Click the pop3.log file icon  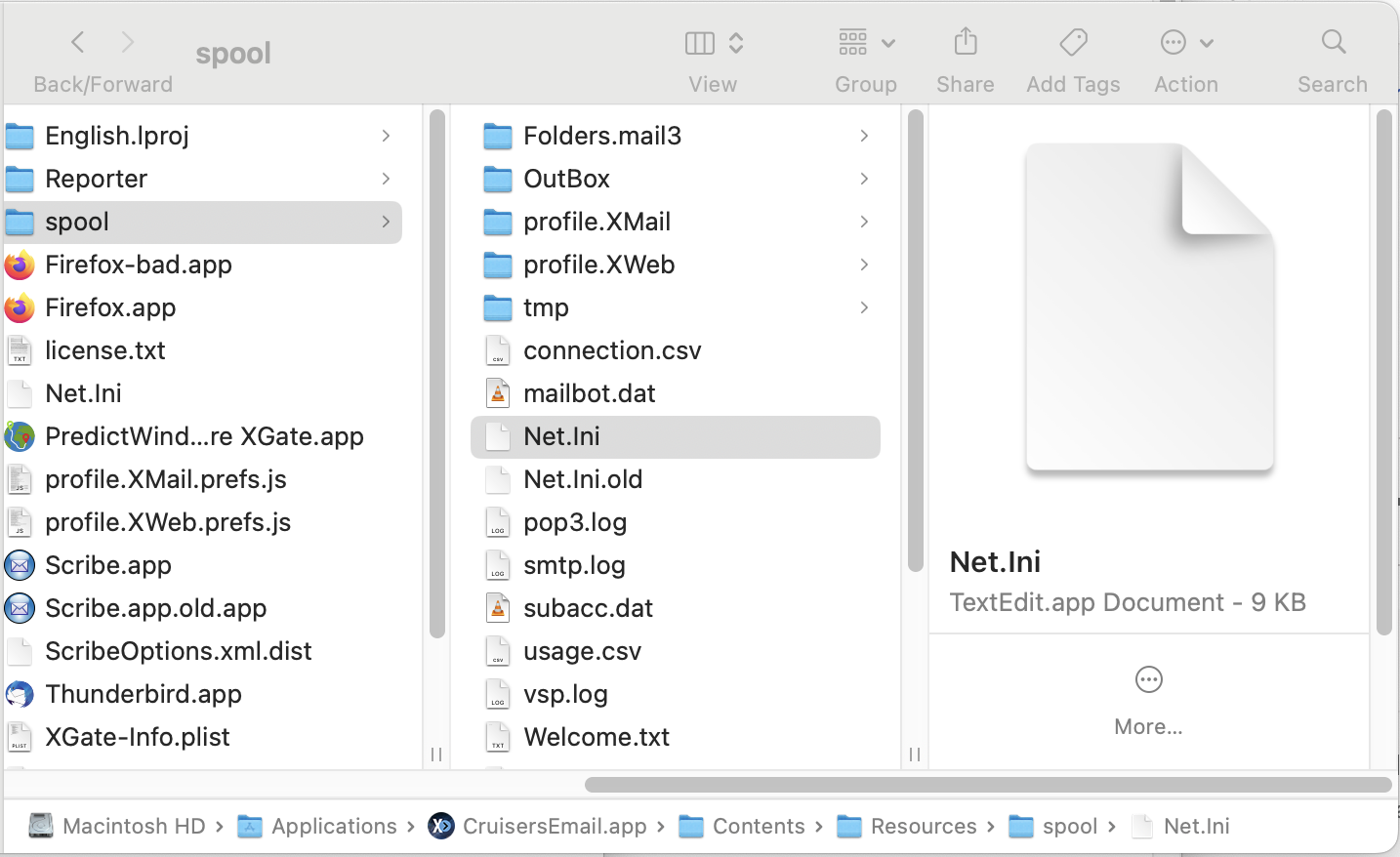point(498,522)
